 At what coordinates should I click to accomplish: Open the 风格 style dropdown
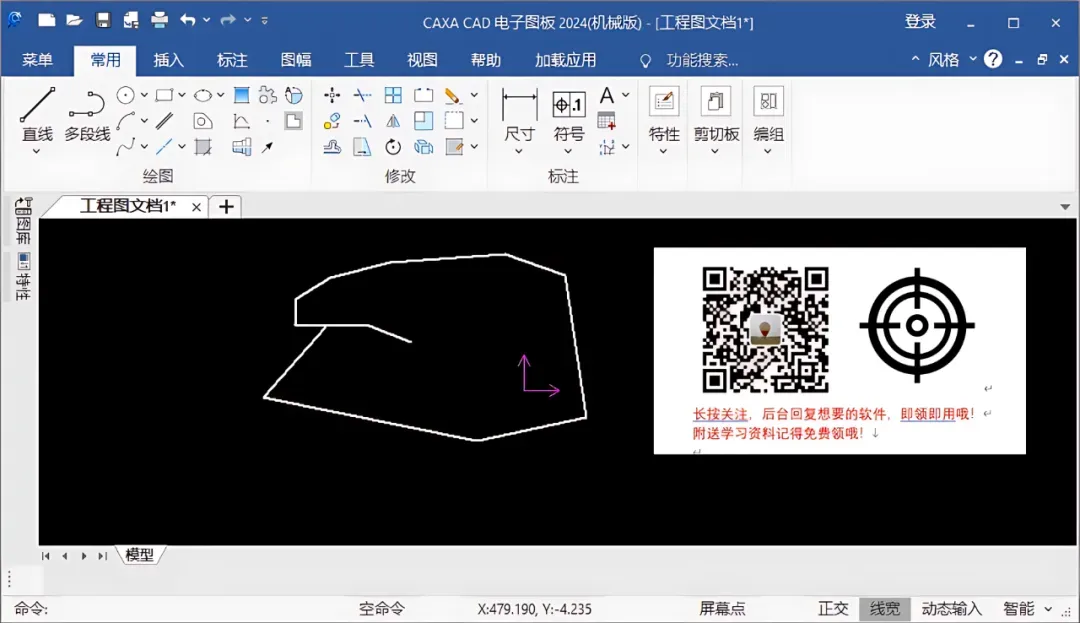point(973,59)
